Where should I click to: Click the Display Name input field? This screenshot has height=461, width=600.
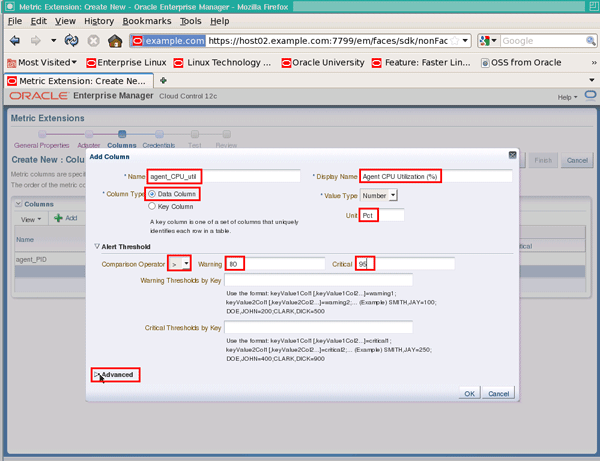(436, 176)
